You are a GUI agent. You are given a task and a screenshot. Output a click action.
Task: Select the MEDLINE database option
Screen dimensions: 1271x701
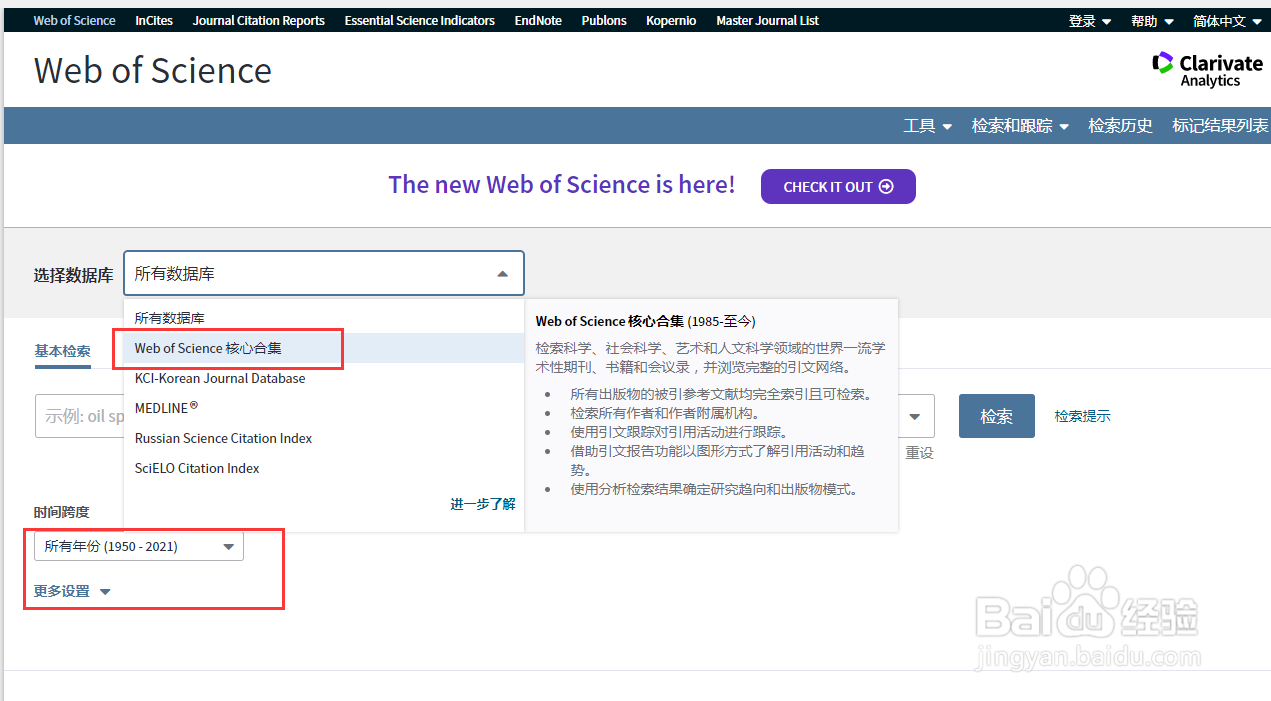[x=166, y=408]
